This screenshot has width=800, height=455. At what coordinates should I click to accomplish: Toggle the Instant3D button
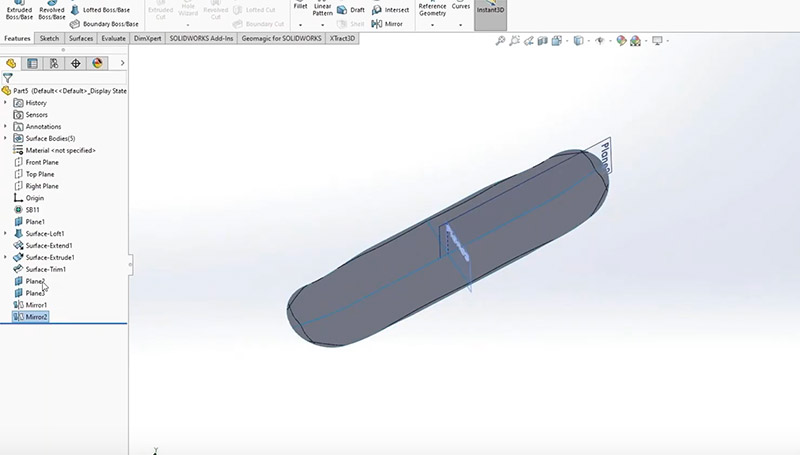(x=489, y=12)
